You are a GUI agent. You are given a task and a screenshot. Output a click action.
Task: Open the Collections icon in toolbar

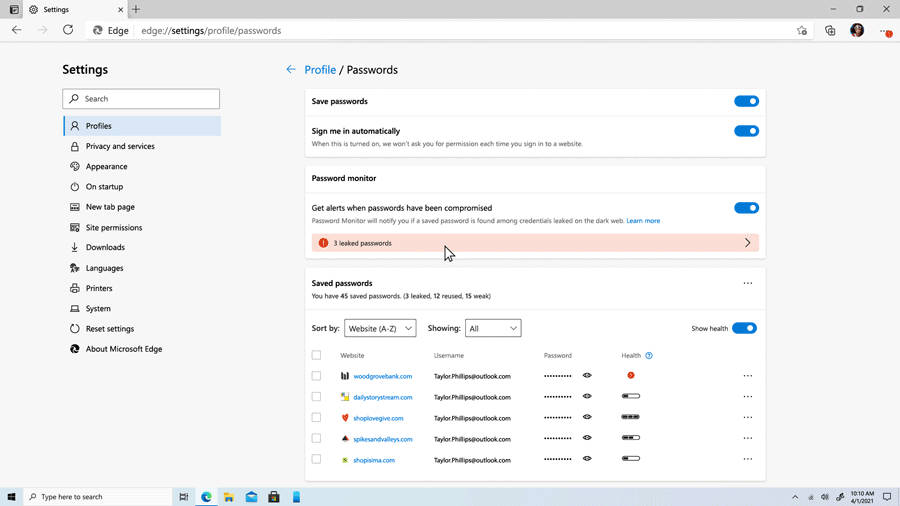coord(830,30)
